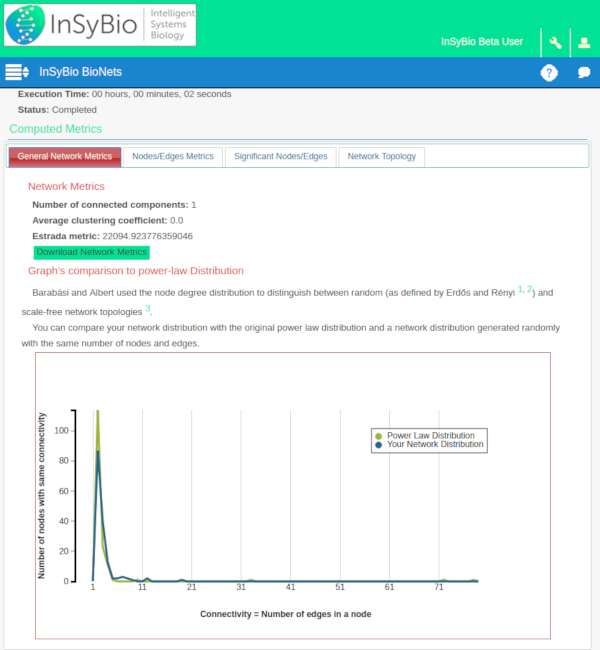The image size is (600, 650).
Task: Switch to the Network Topology tab
Action: point(381,157)
